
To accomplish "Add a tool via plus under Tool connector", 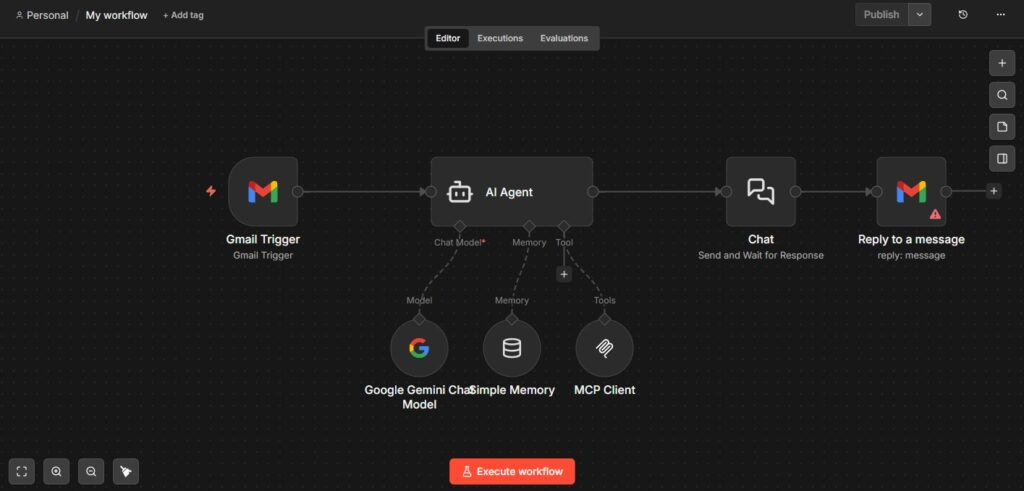I will pyautogui.click(x=564, y=274).
